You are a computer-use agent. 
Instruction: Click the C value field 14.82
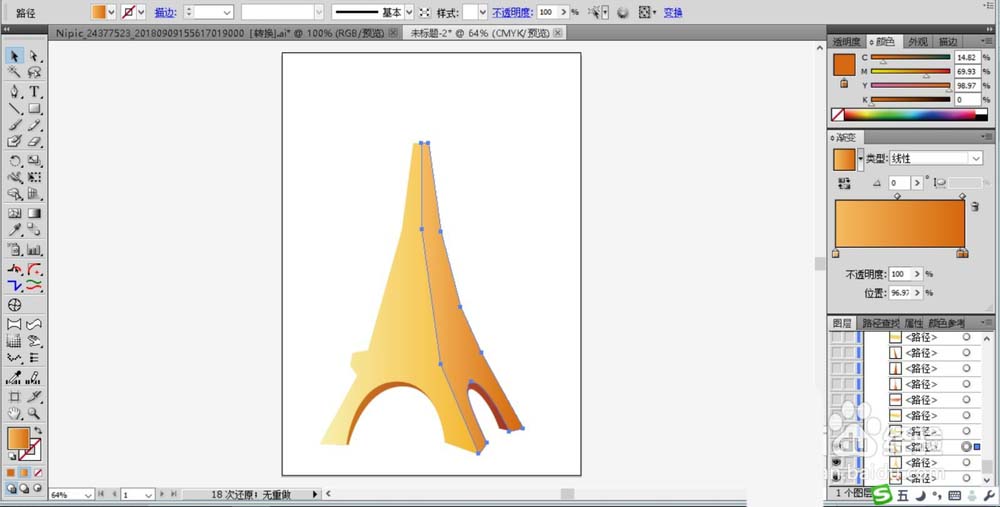click(967, 57)
